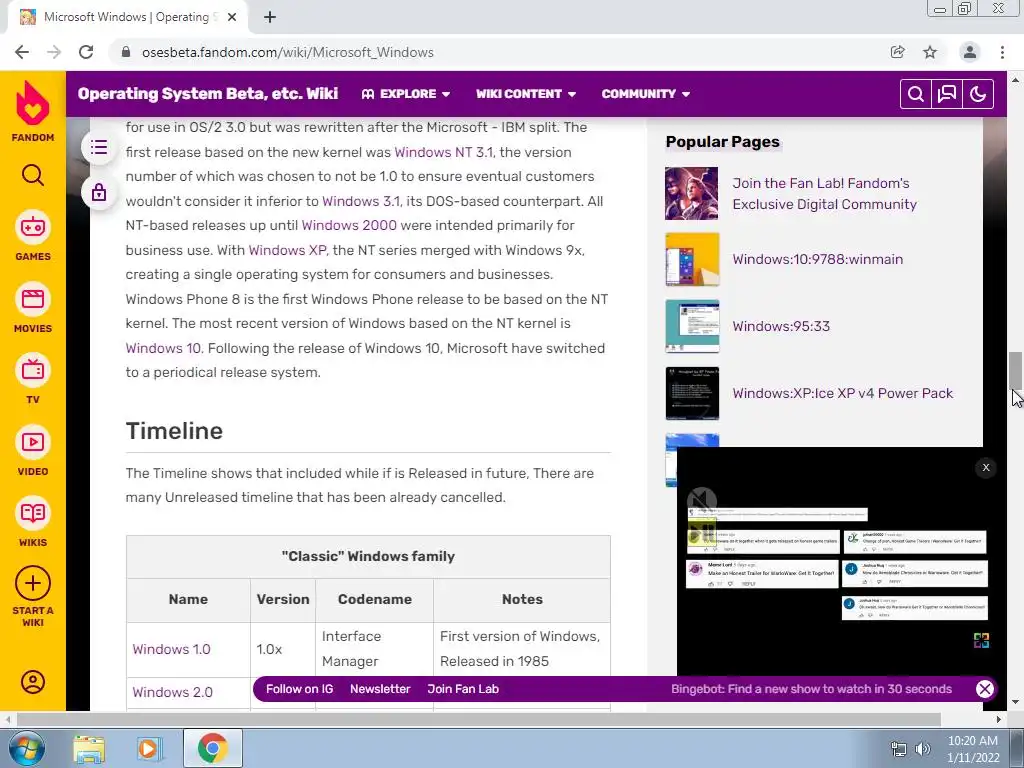Viewport: 1024px width, 768px height.
Task: Expand the Explore dropdown
Action: (x=406, y=94)
